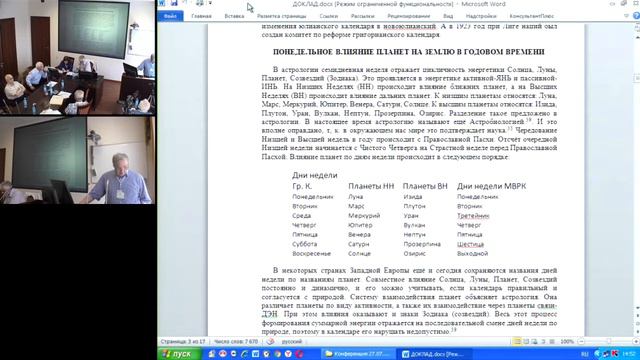This screenshot has width=640, height=360.
Task: Open the Надстройки tab
Action: 481,16
